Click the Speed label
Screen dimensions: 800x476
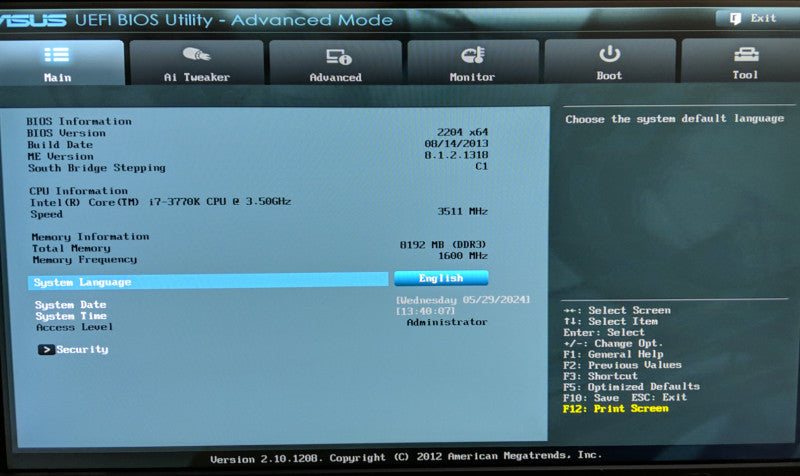coord(46,214)
